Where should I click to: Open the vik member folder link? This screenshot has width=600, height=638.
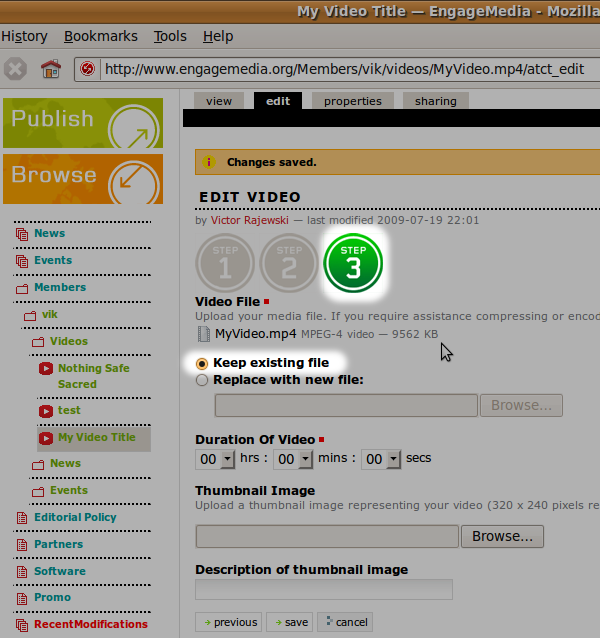click(50, 314)
